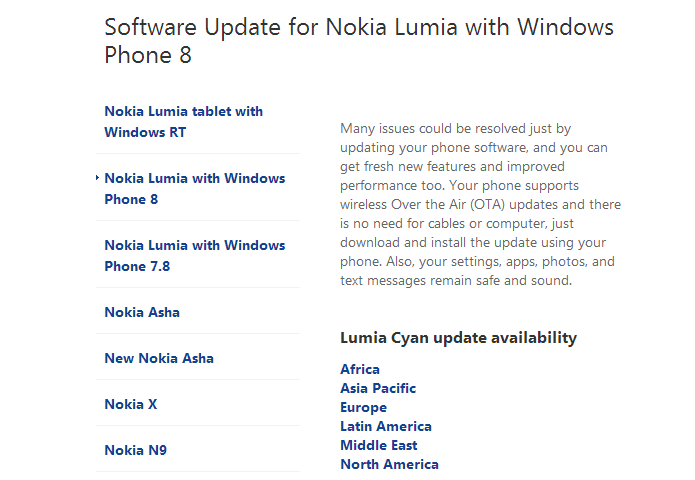Select the Middle East region link
Screen dimensions: 695x480
point(379,445)
